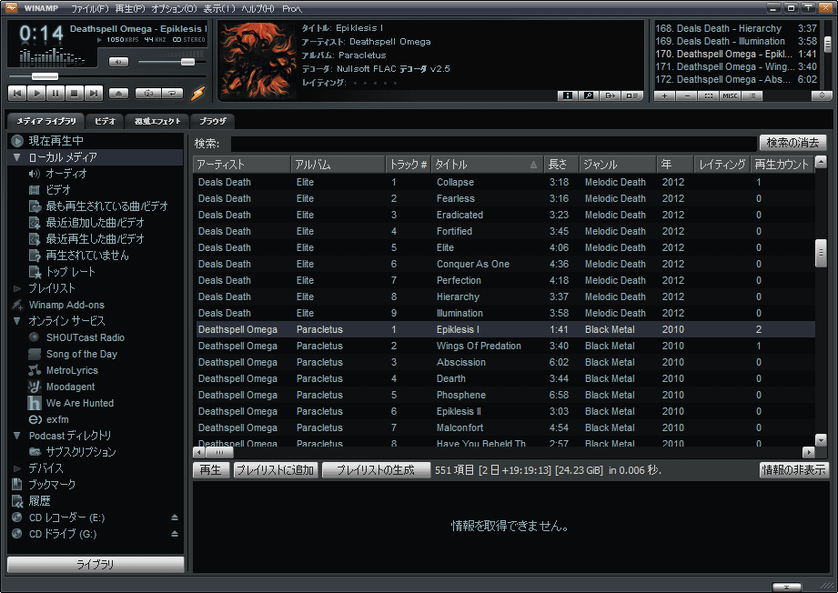Click the eject/open file button
Viewport: 838px width, 593px height.
coord(118,93)
